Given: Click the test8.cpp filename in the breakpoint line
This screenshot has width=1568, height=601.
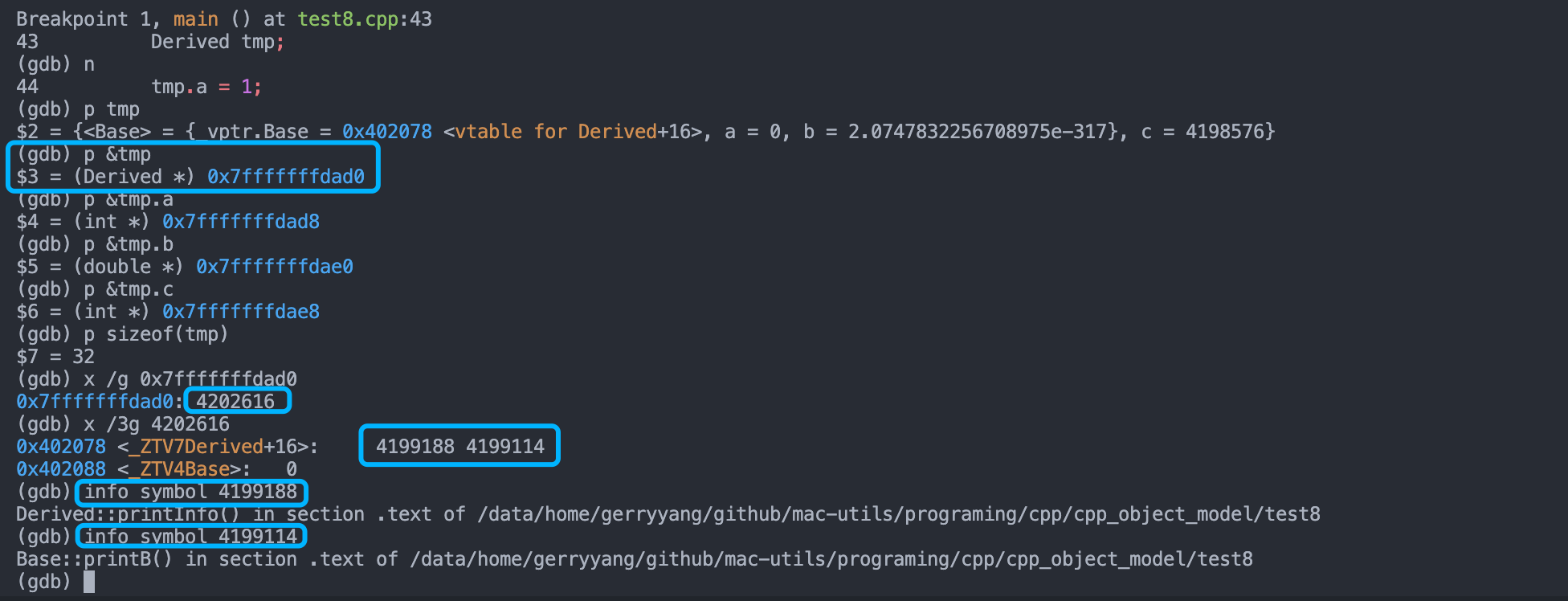Looking at the screenshot, I should click(348, 18).
